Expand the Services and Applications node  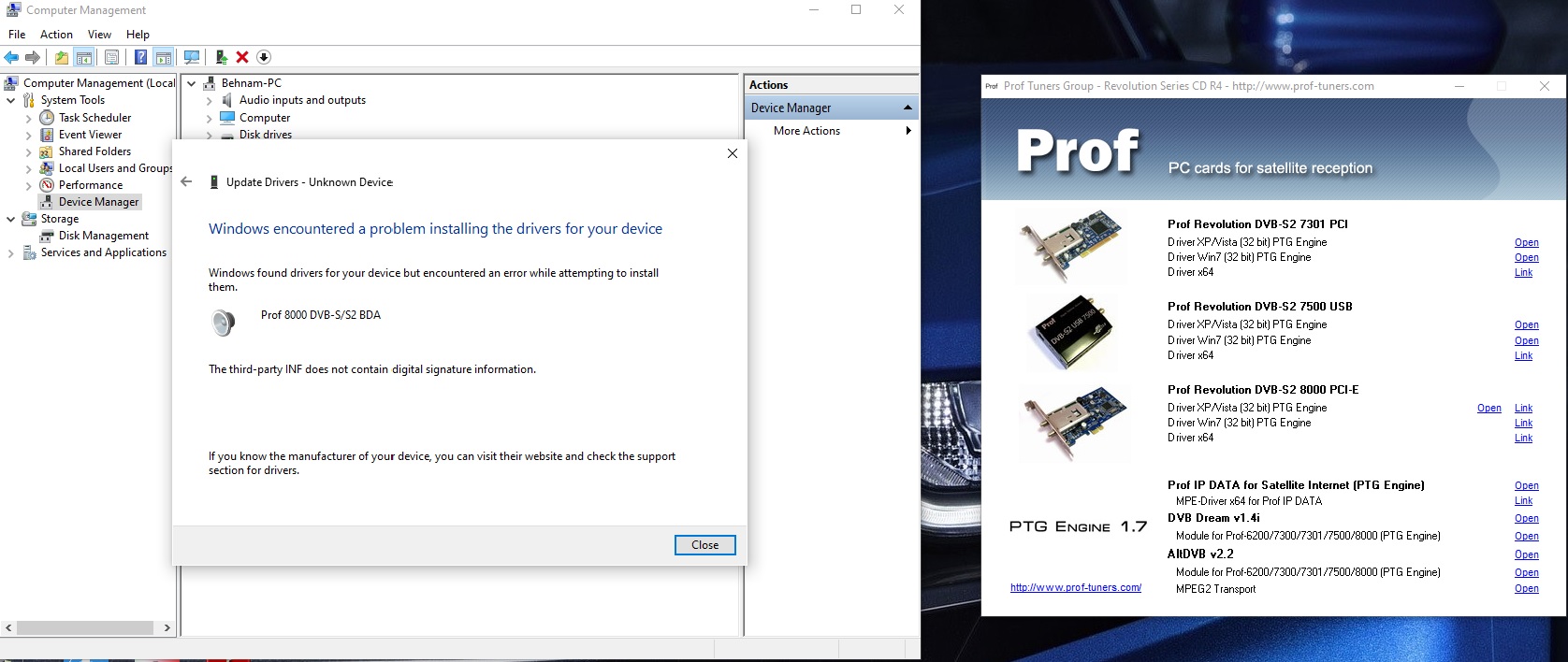(x=10, y=253)
